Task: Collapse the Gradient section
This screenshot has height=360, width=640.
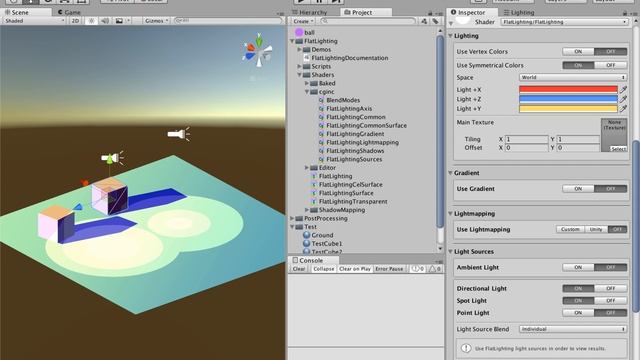Action: pos(451,173)
